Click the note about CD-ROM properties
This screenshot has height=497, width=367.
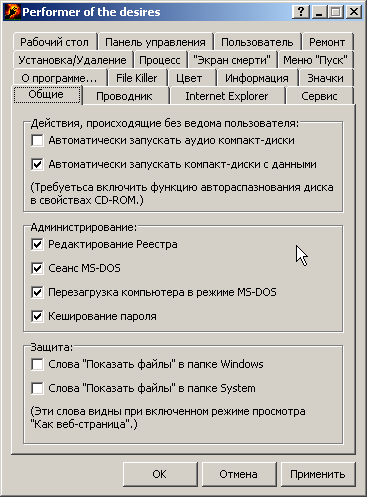click(x=182, y=194)
